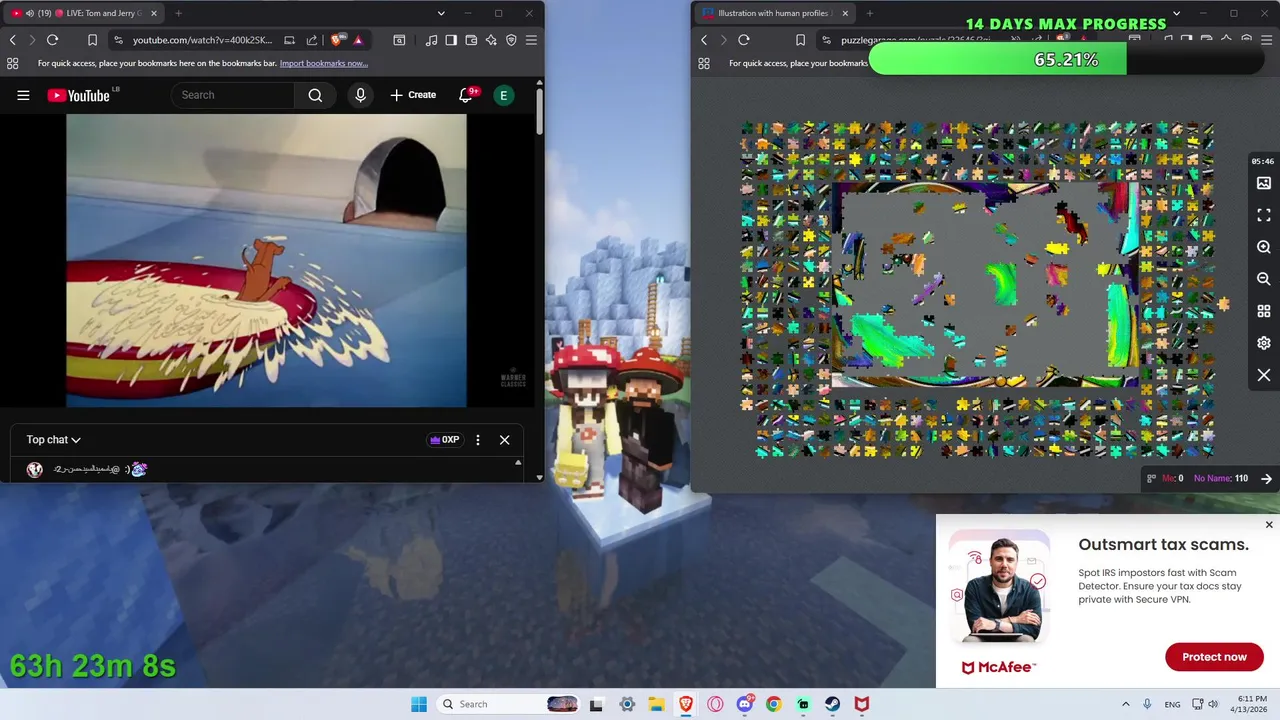Open a new tab in YouTube window
The height and width of the screenshot is (720, 1280).
pyautogui.click(x=178, y=13)
